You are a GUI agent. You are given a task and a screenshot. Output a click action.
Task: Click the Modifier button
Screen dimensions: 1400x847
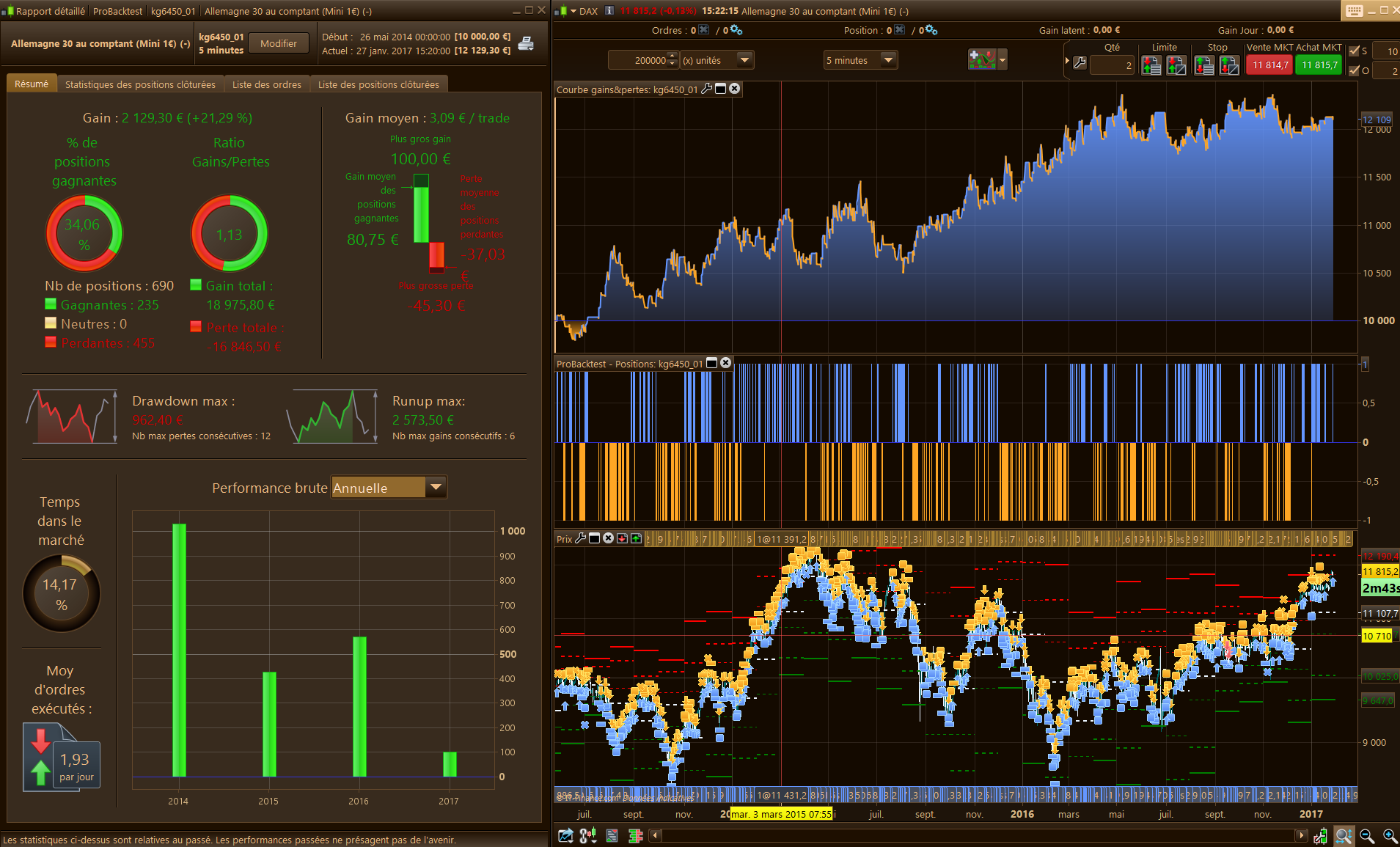[x=279, y=43]
